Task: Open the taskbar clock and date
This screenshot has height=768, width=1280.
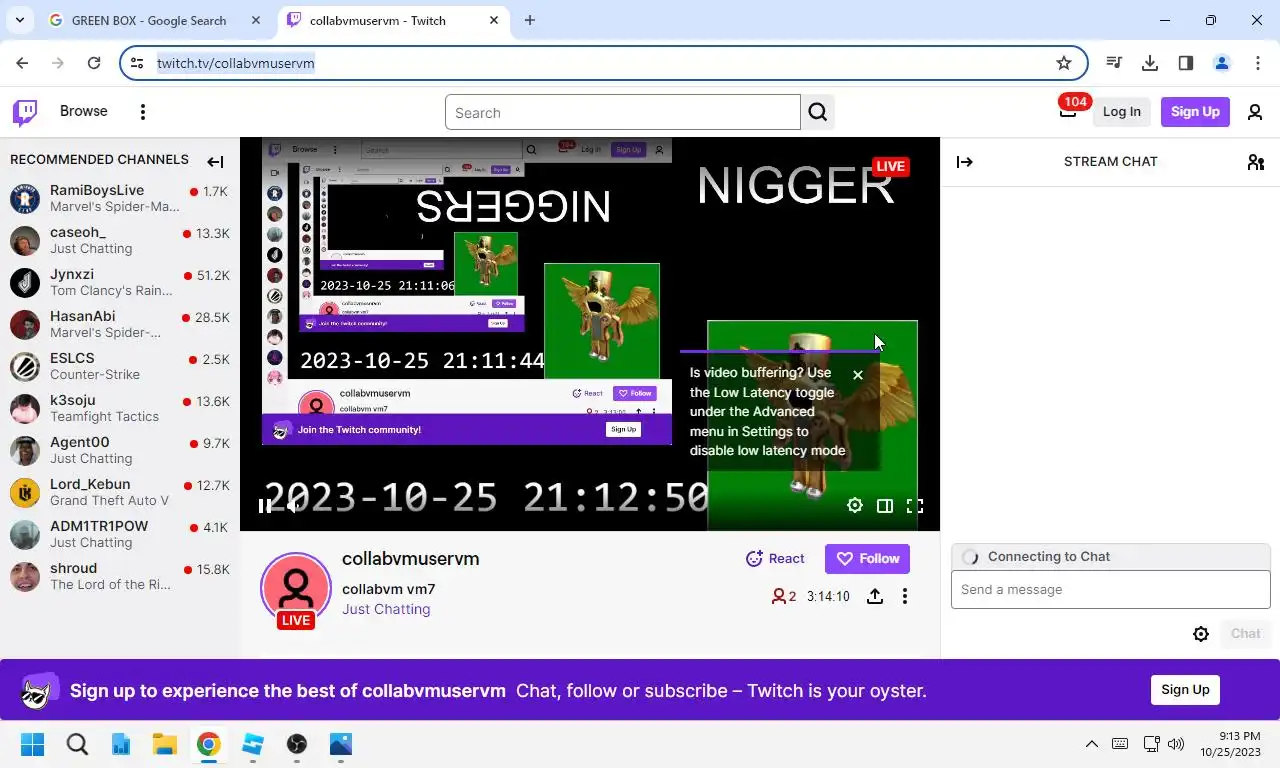Action: pyautogui.click(x=1231, y=744)
